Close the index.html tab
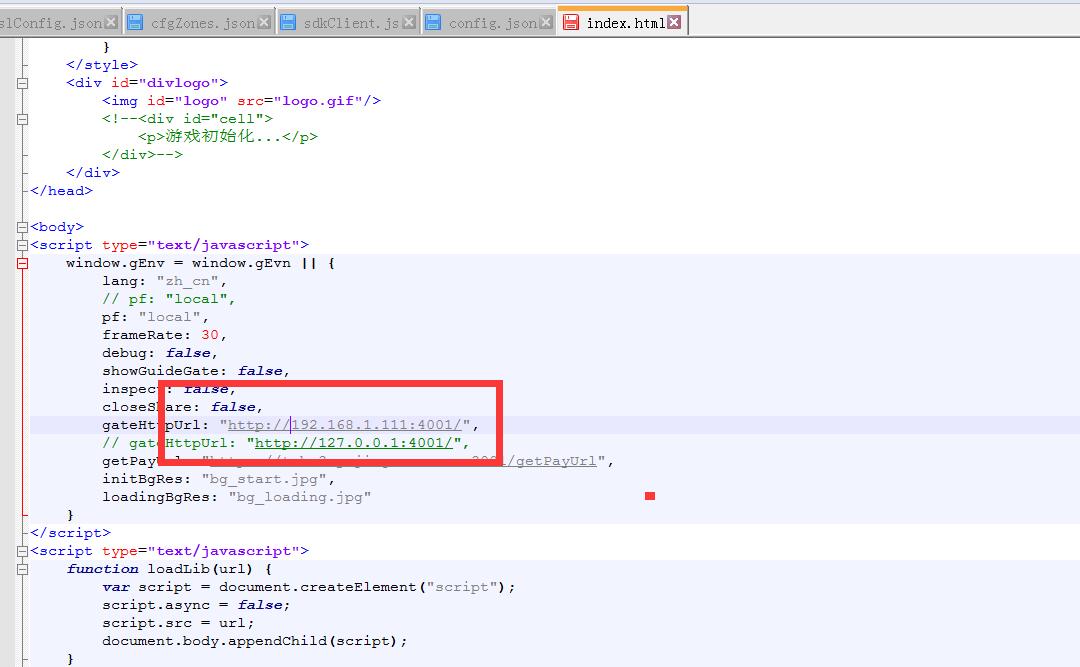 pos(674,22)
